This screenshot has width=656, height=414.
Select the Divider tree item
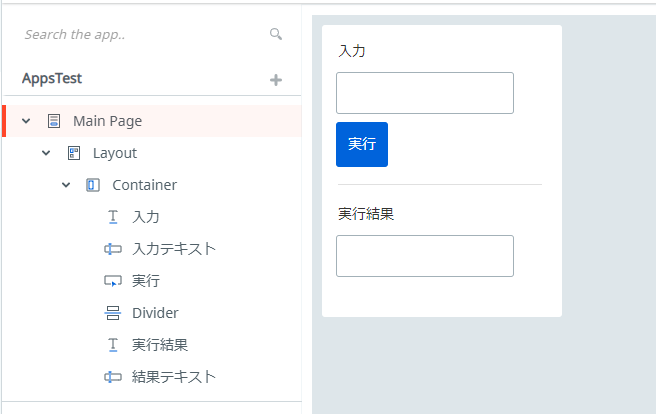point(155,313)
